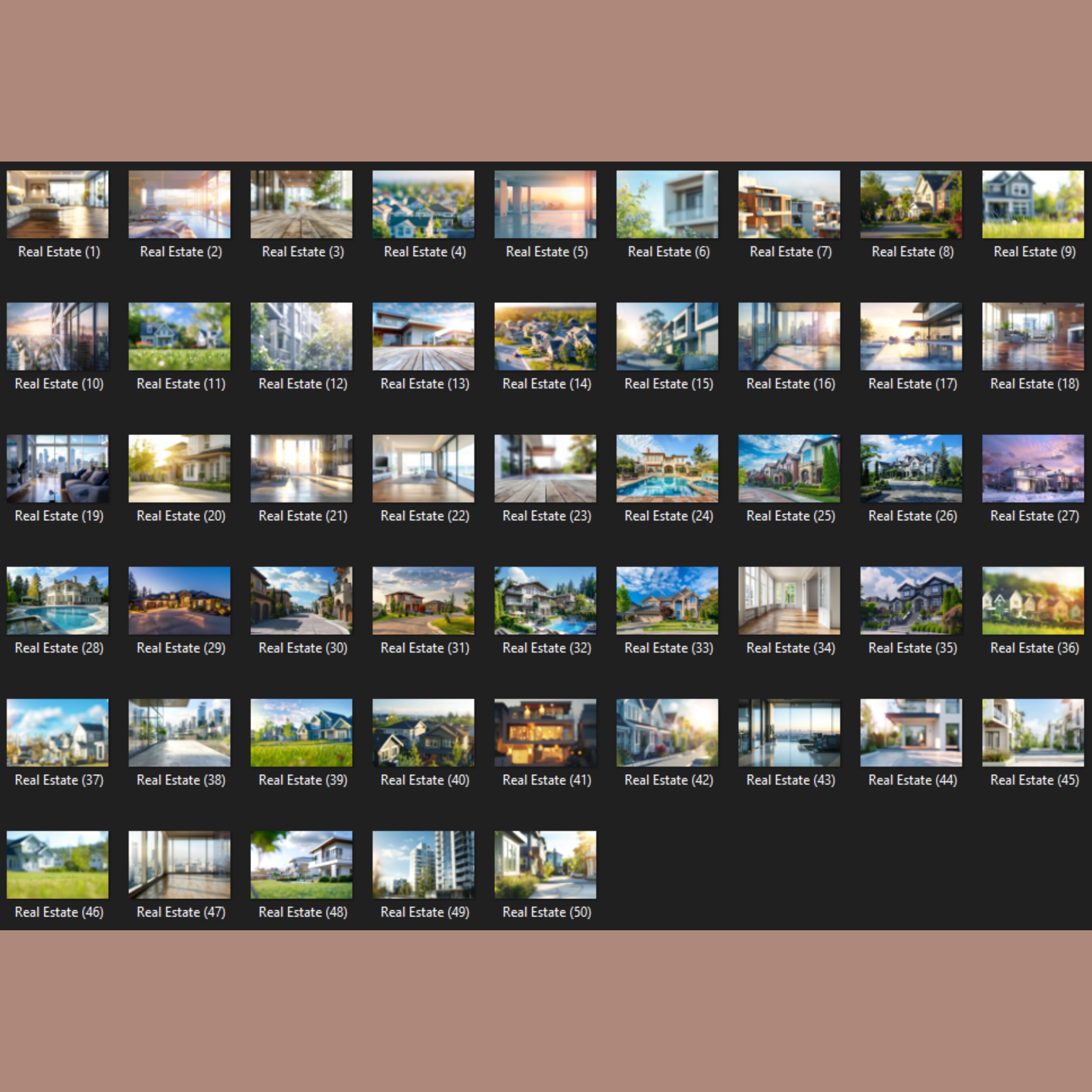This screenshot has height=1092, width=1092.
Task: Select the Real Estate (33) image
Action: click(x=667, y=600)
